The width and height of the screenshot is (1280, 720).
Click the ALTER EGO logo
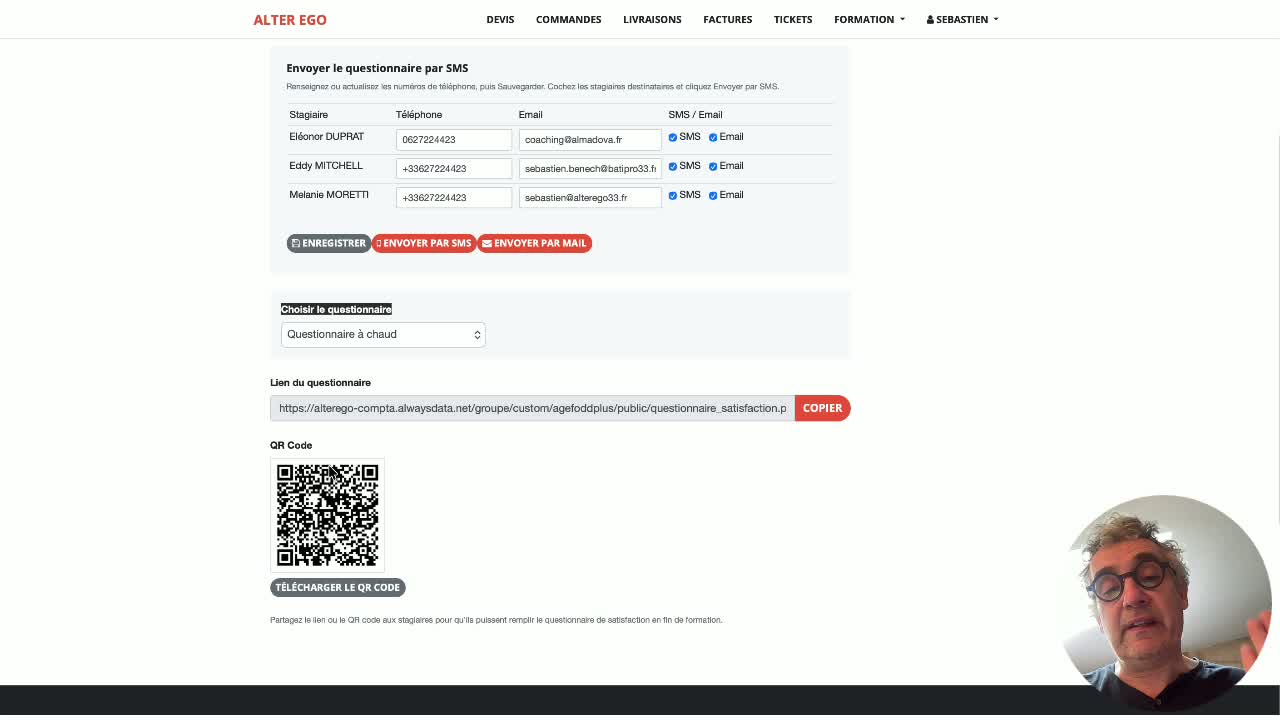(290, 19)
